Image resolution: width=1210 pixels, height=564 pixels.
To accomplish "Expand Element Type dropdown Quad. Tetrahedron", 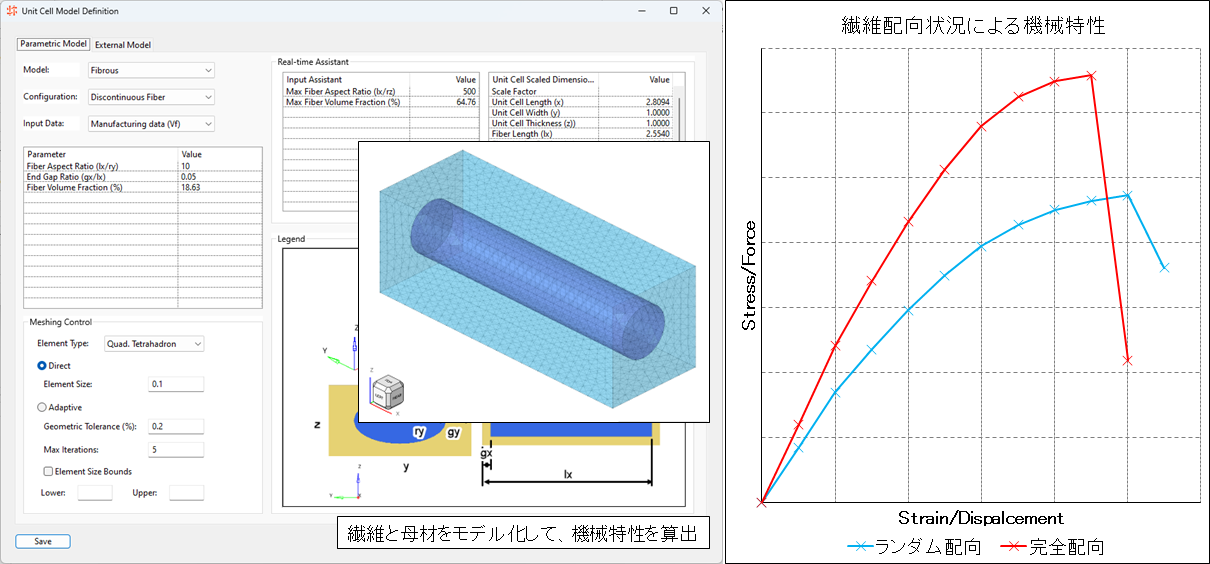I will (x=154, y=344).
